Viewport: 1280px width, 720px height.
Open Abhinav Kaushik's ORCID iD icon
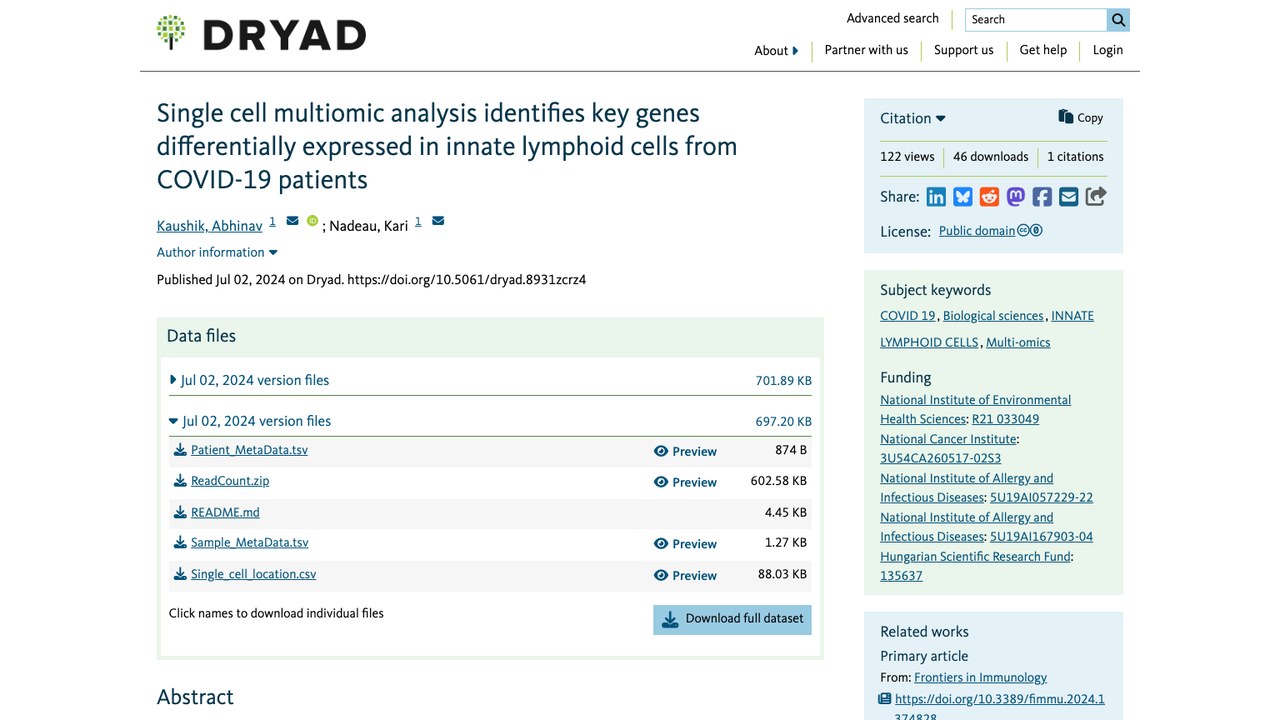coord(312,221)
